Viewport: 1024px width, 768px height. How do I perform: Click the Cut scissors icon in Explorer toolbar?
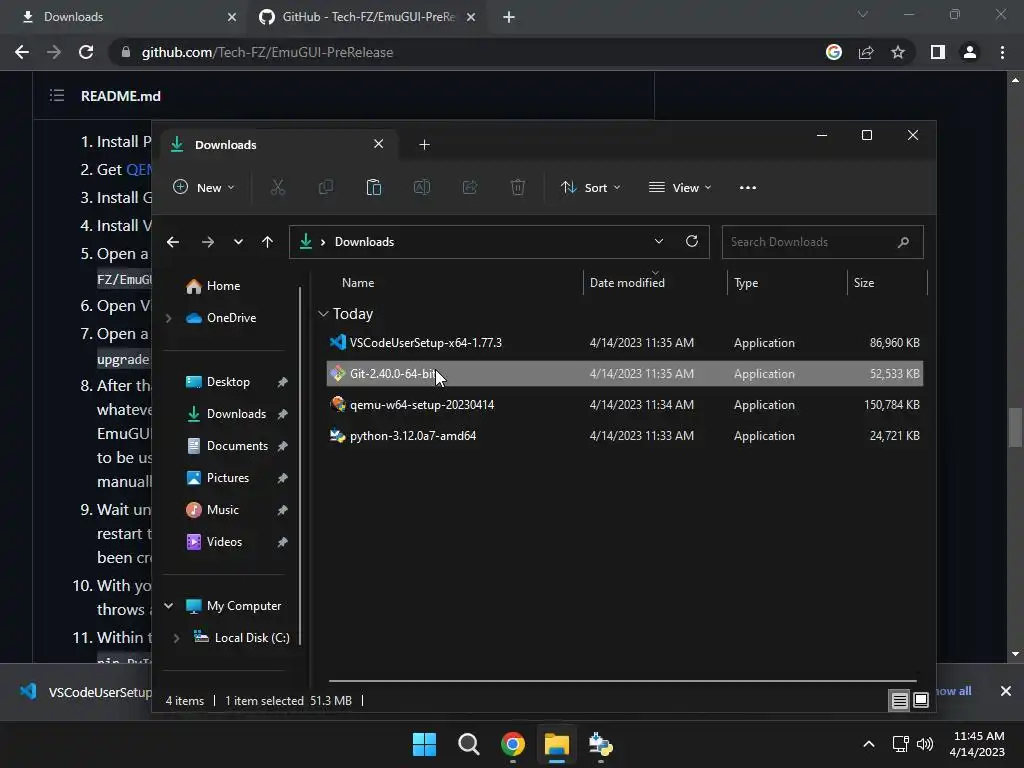pos(278,187)
